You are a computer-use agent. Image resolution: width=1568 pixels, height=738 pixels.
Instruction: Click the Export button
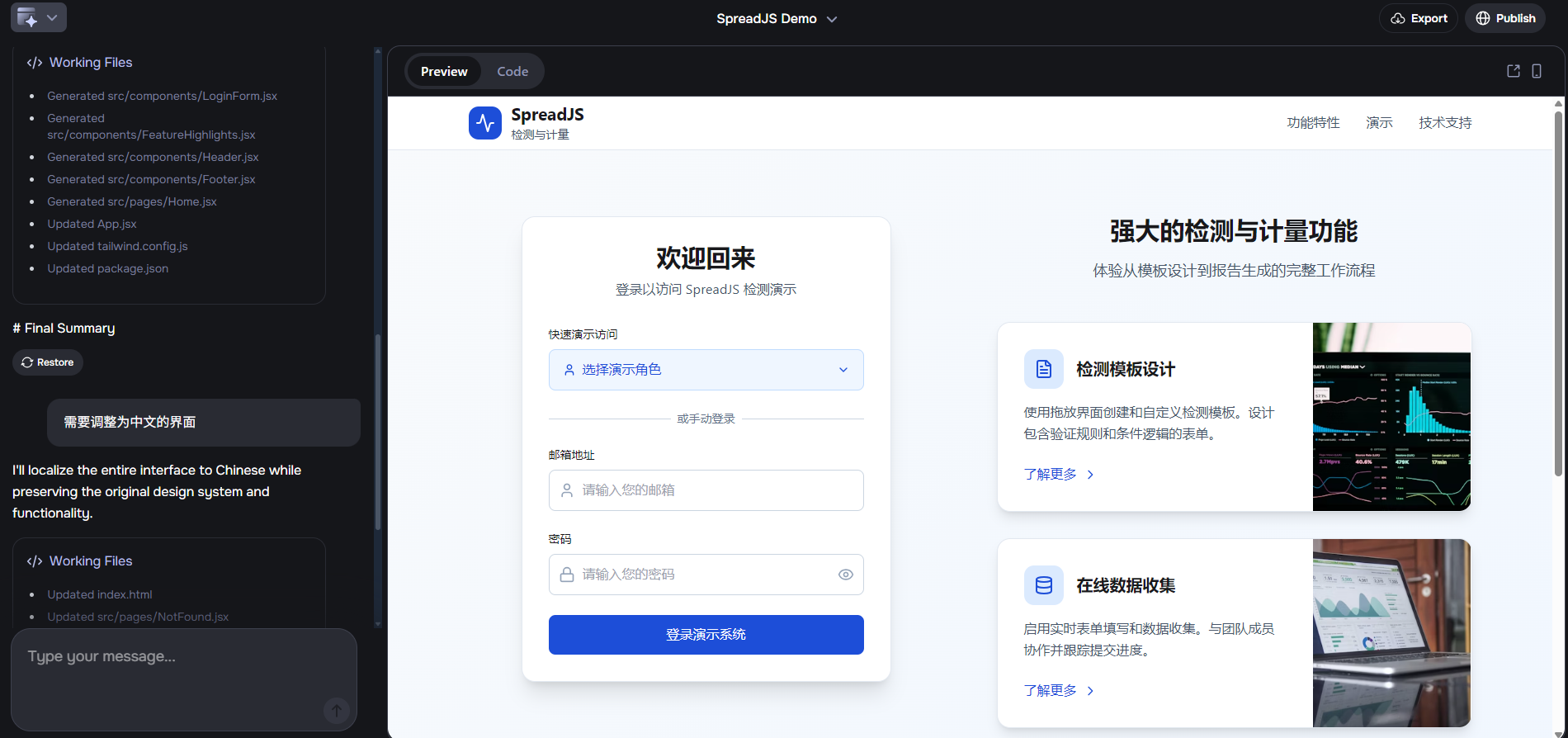(1419, 18)
